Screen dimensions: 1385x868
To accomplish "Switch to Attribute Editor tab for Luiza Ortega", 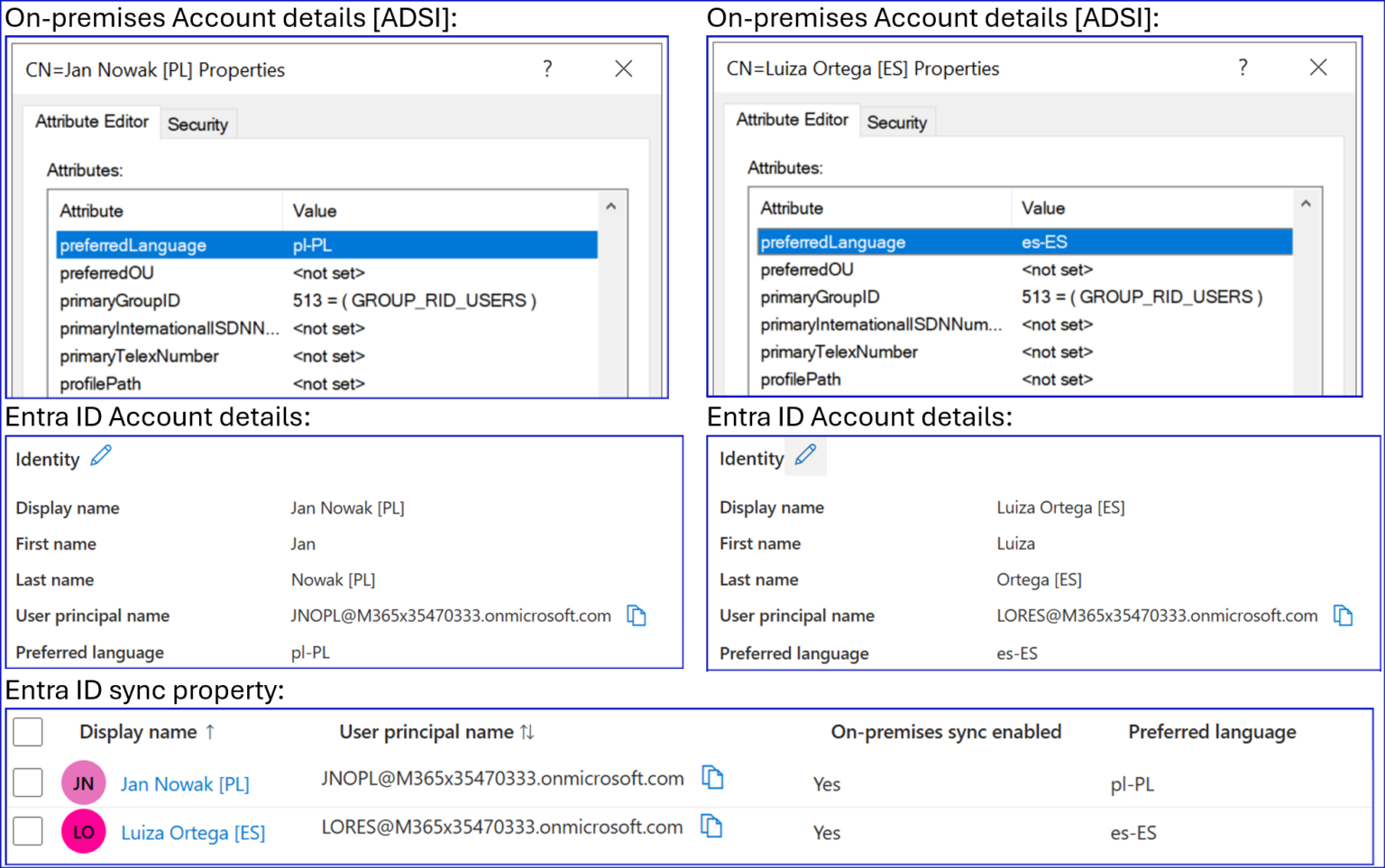I will (792, 120).
